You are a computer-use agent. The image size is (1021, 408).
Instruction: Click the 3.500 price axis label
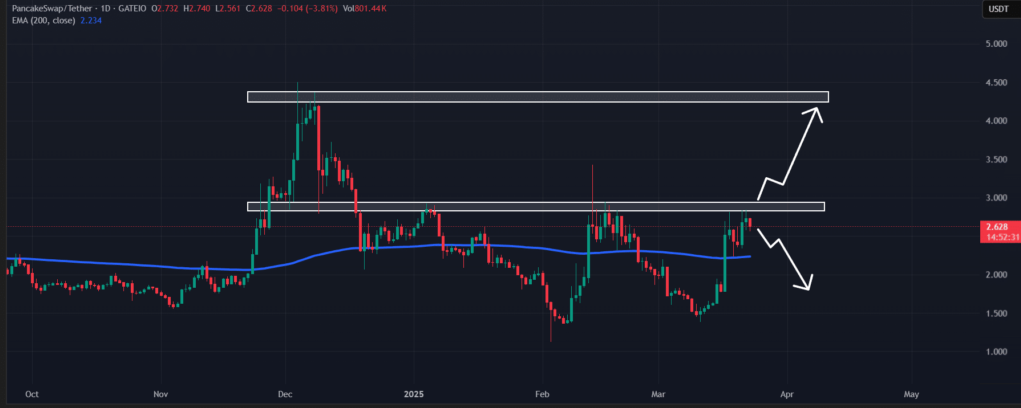coord(996,159)
